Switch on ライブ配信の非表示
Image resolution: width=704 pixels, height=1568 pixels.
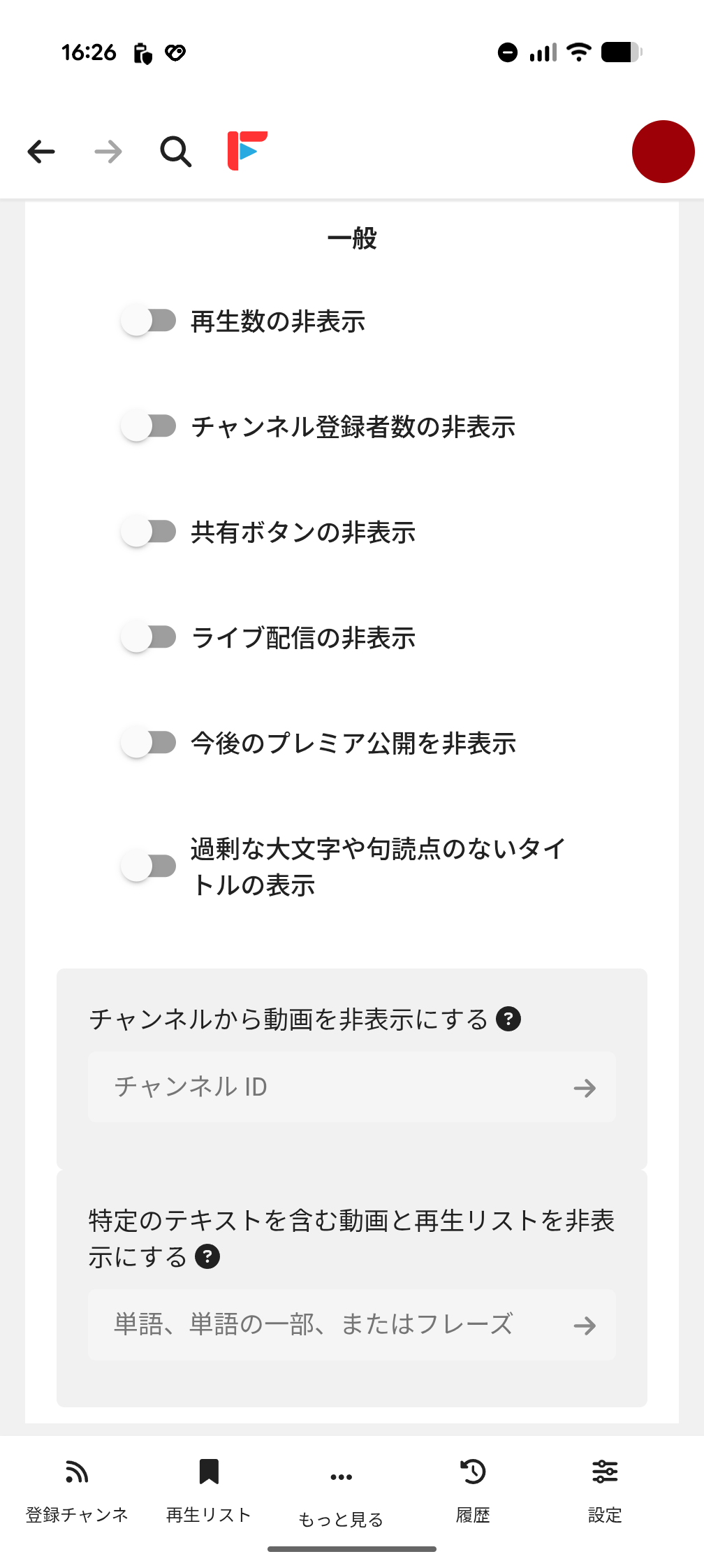(149, 637)
